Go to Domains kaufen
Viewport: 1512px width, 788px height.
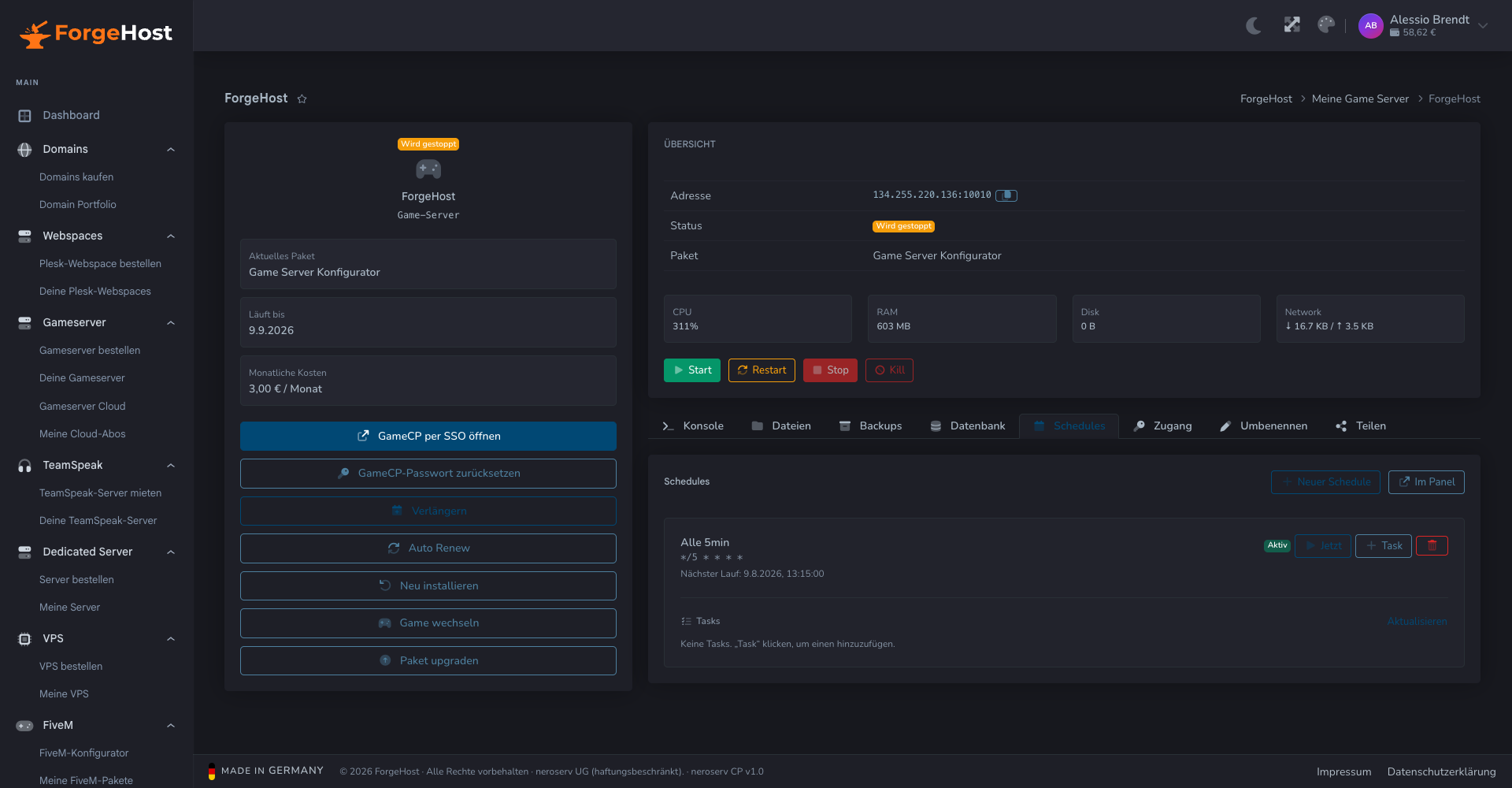click(x=76, y=177)
